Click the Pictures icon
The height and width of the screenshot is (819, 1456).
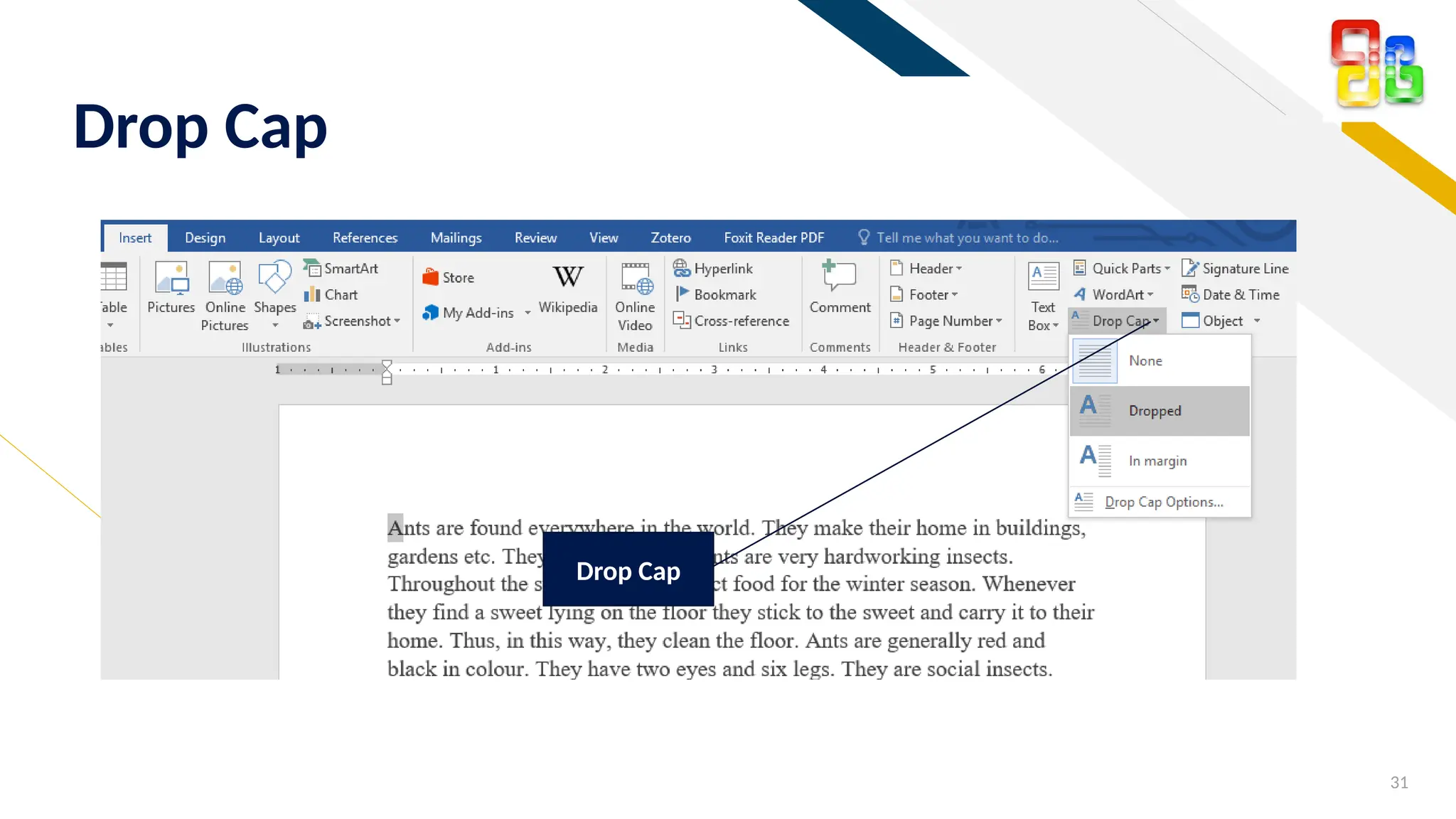tap(171, 278)
